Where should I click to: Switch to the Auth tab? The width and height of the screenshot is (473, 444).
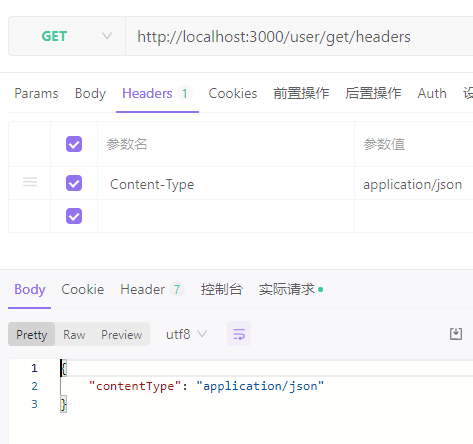point(432,93)
